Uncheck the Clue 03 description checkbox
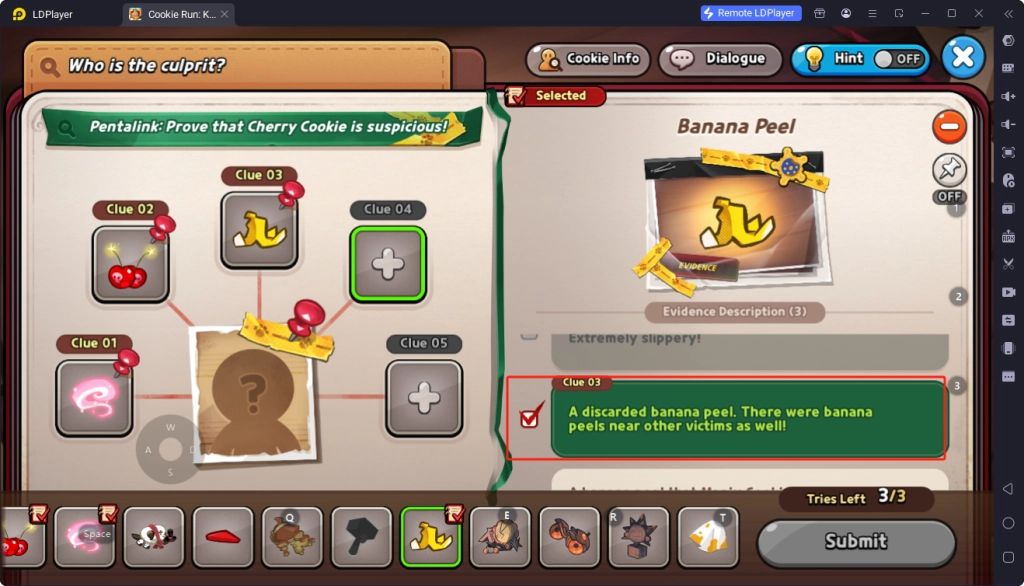The width and height of the screenshot is (1024, 586). pyautogui.click(x=530, y=417)
